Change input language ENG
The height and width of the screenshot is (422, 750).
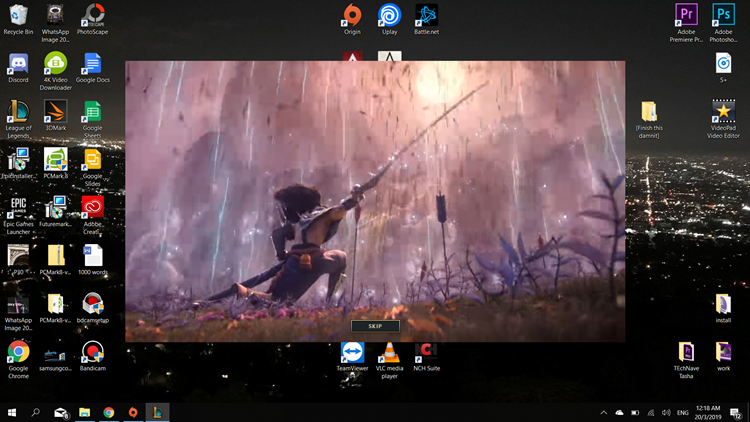point(683,412)
